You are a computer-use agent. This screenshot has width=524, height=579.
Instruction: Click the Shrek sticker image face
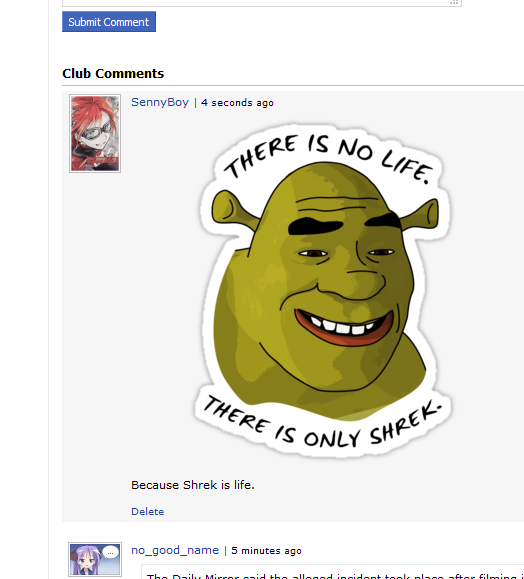coord(322,291)
